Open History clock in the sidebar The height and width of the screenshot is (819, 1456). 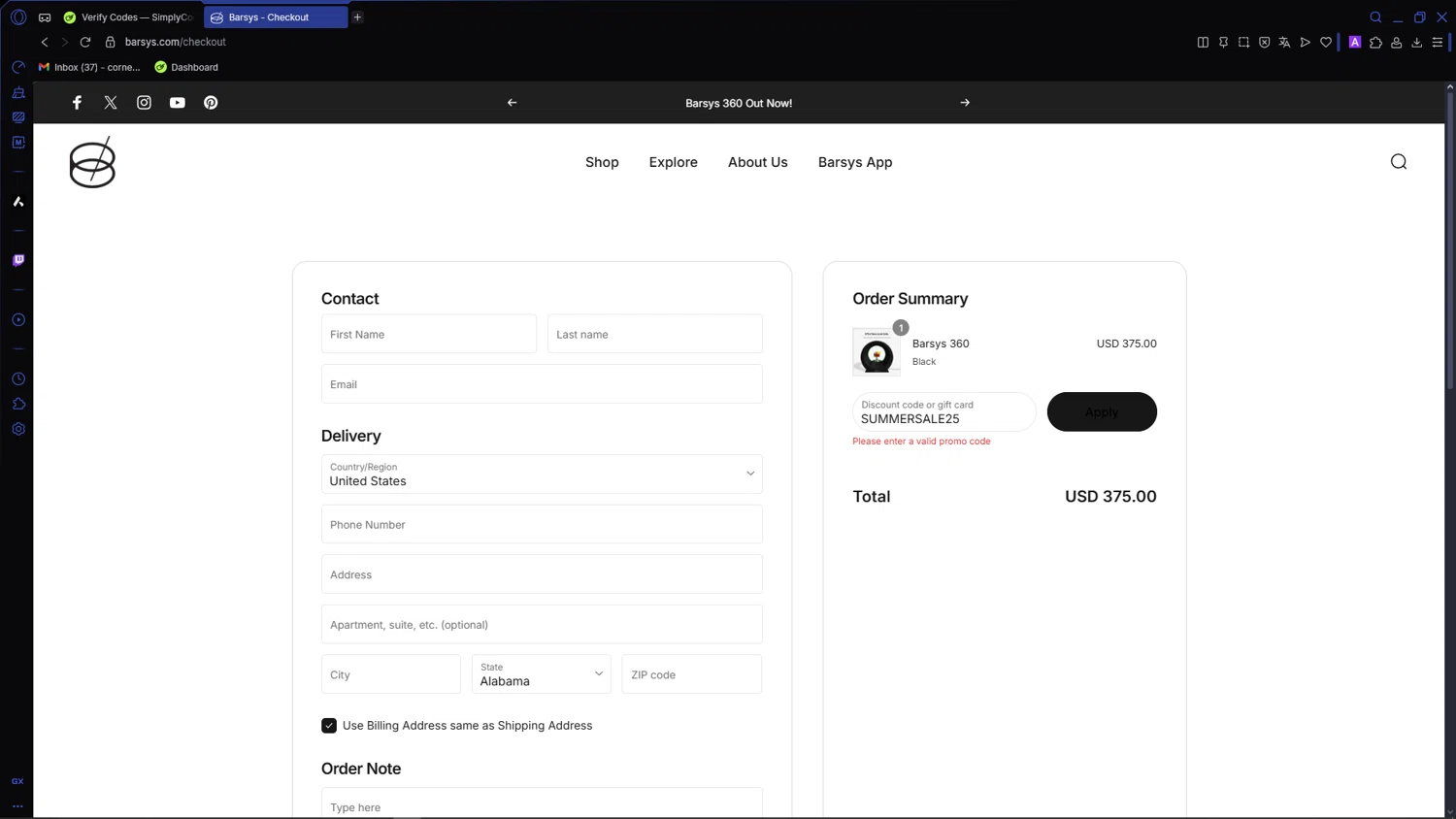pos(18,378)
